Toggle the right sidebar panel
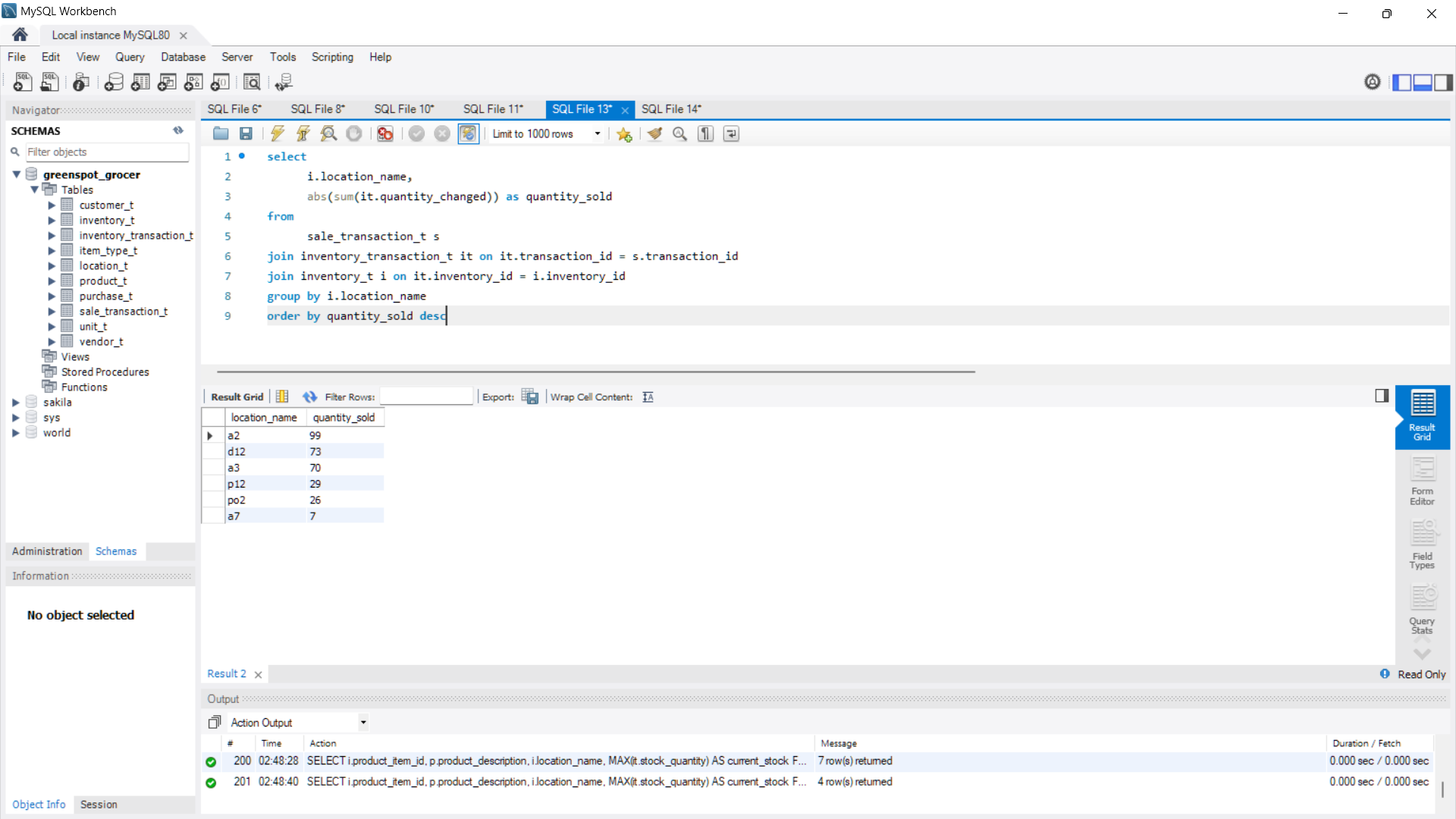The width and height of the screenshot is (1456, 819). (x=1444, y=82)
